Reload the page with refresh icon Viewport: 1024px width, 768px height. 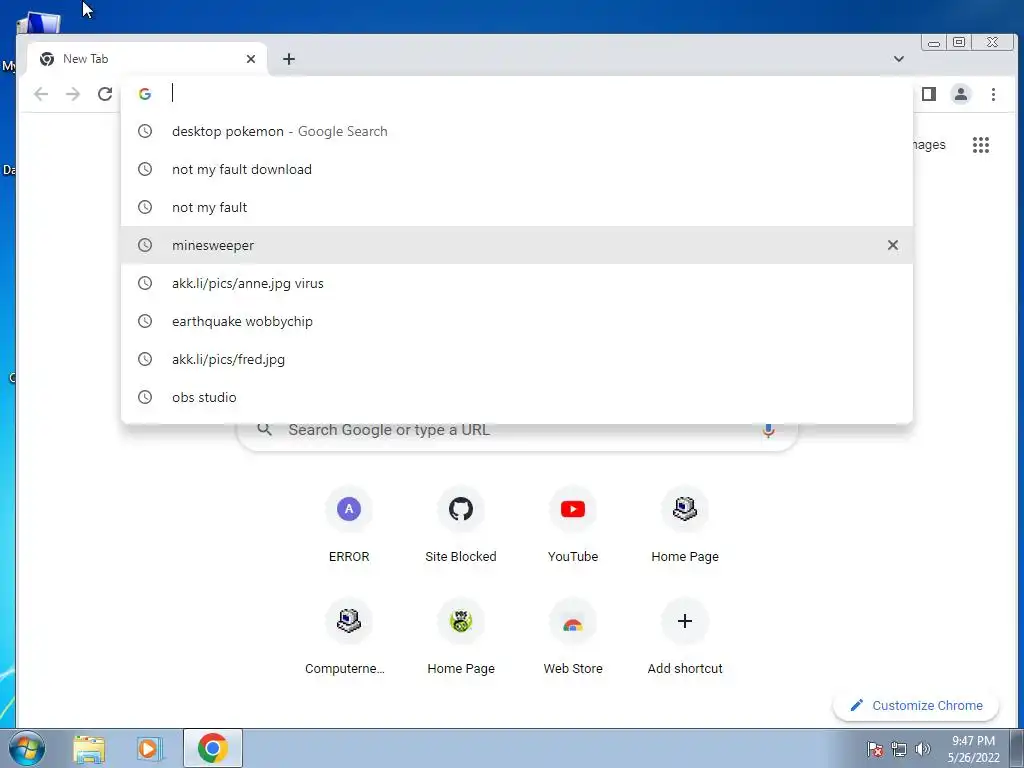pos(105,94)
